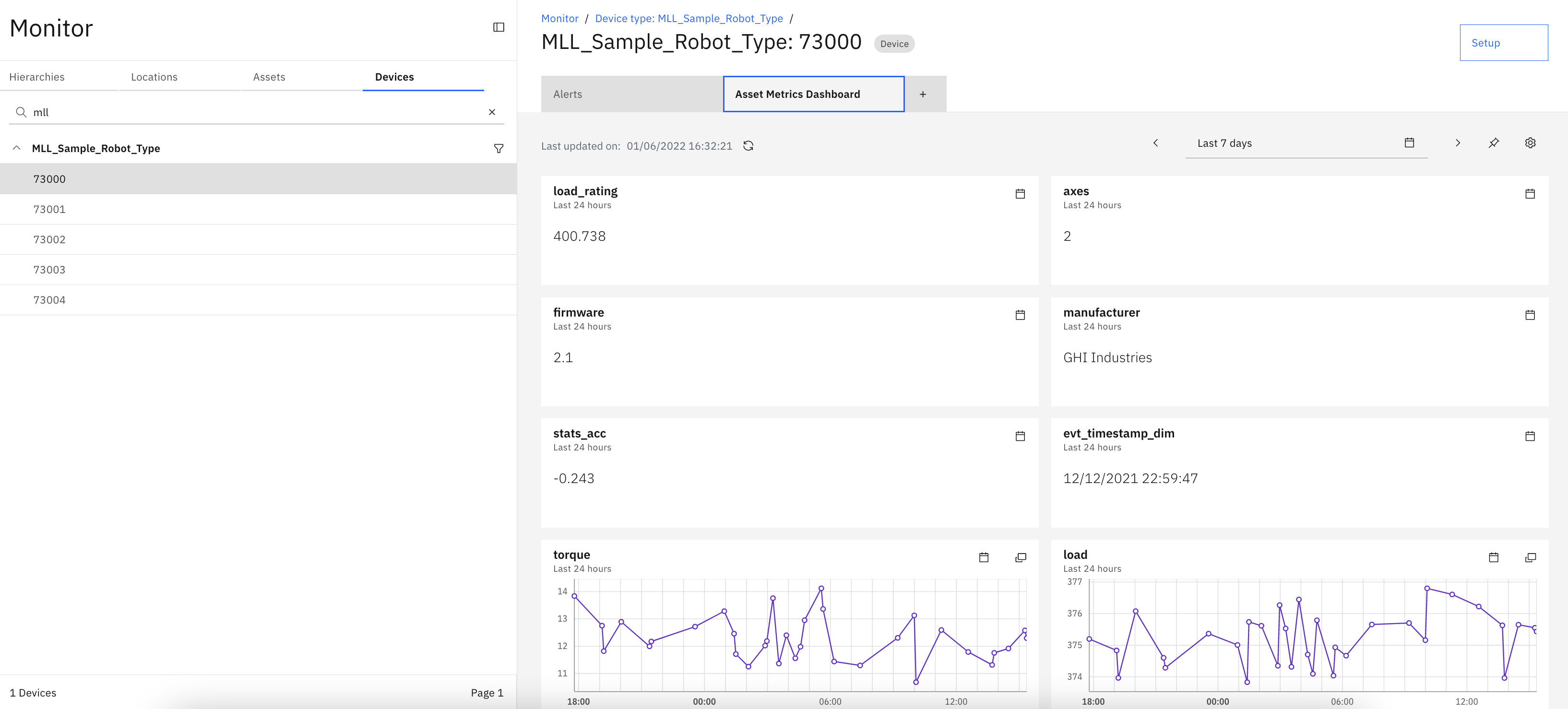This screenshot has width=1568, height=709.
Task: Refresh the last updated data
Action: pos(748,145)
